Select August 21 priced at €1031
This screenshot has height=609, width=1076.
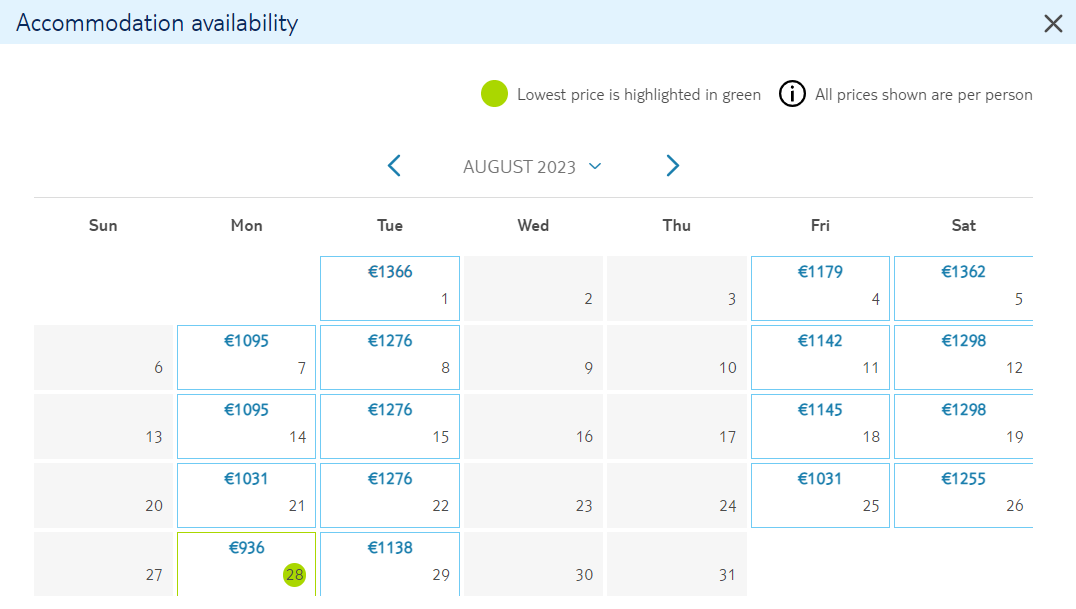(246, 496)
